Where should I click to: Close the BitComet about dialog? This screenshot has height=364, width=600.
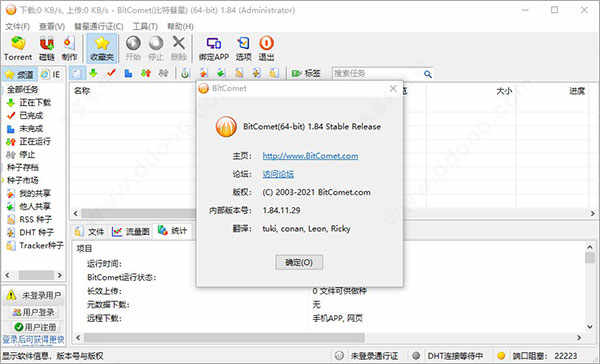pyautogui.click(x=393, y=89)
